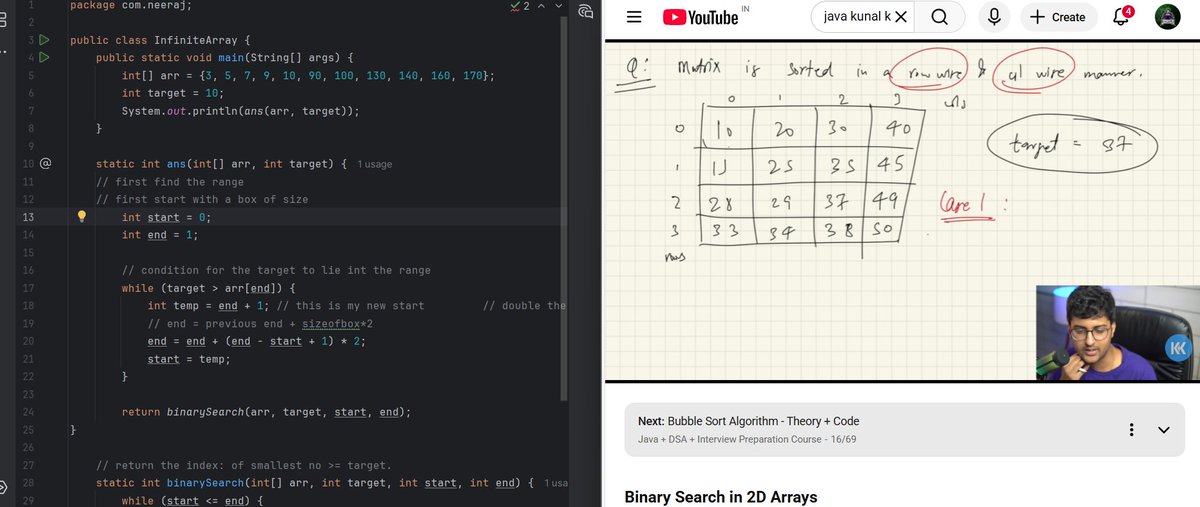The width and height of the screenshot is (1200, 507).
Task: Click 'int target = 10;' line
Action: [172, 93]
